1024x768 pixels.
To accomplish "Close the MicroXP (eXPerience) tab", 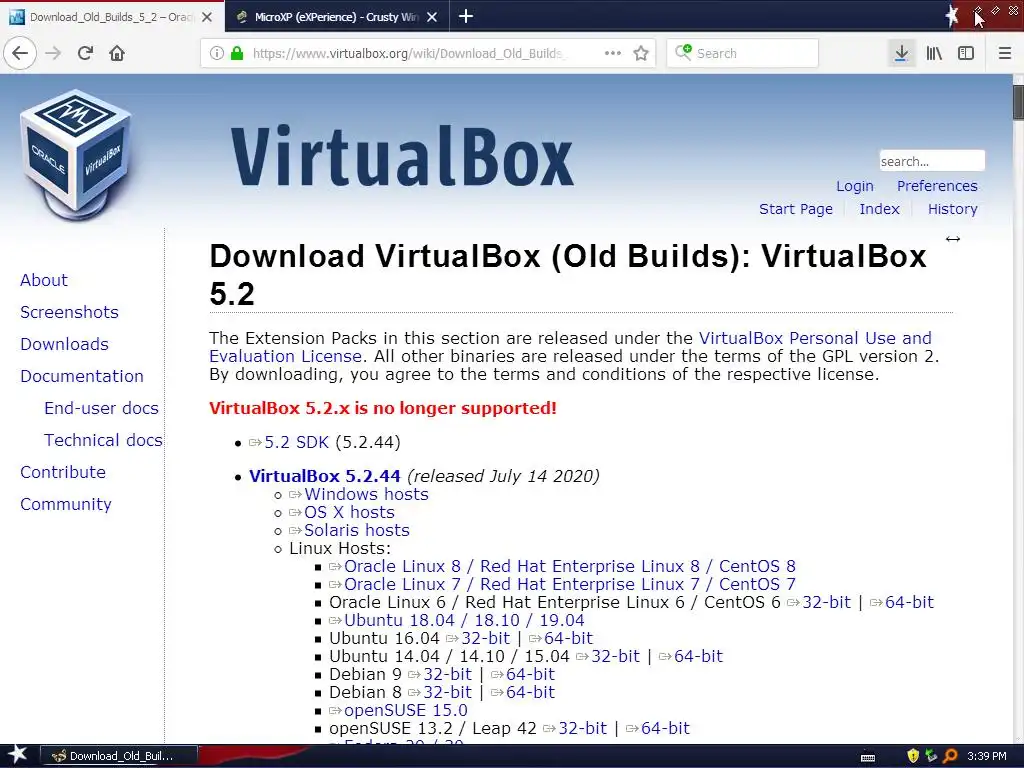I will (432, 17).
